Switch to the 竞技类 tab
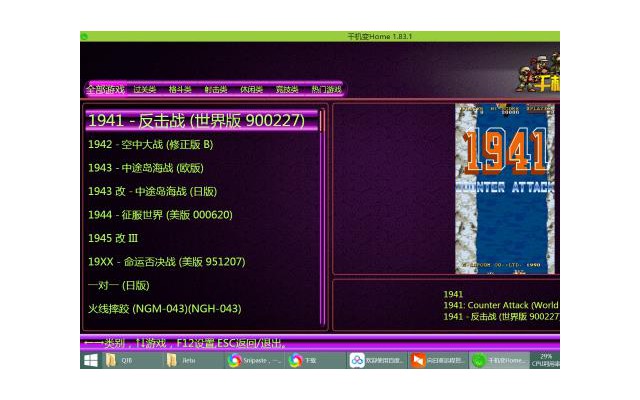This screenshot has width=640, height=400. coord(287,90)
